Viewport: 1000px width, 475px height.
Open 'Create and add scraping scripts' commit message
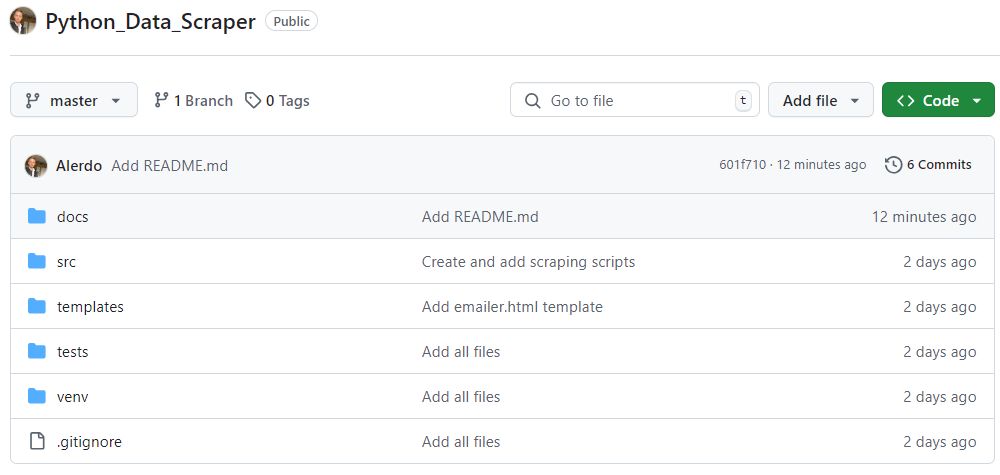pyautogui.click(x=528, y=262)
